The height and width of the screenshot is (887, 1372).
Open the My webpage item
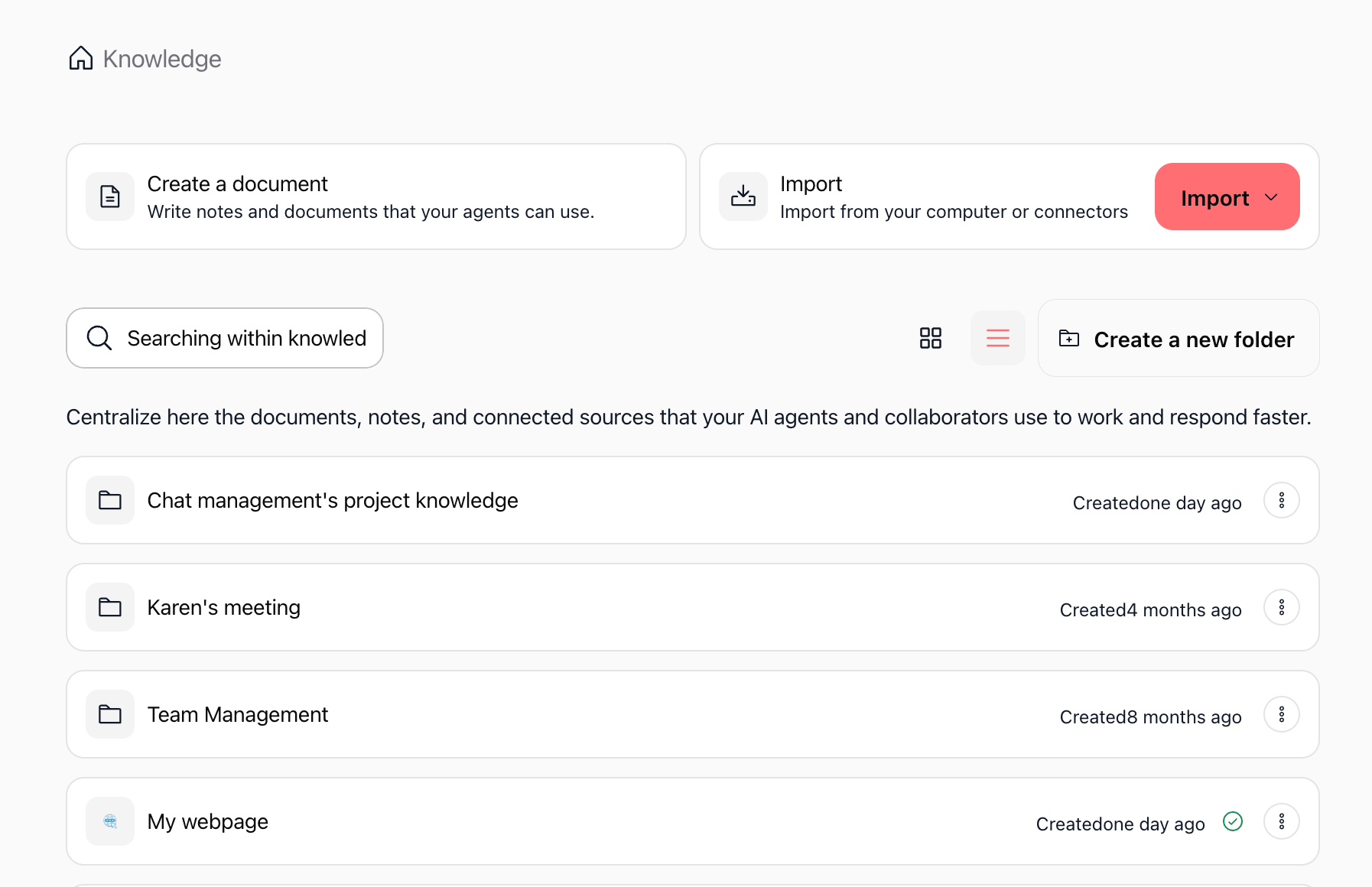(x=693, y=821)
